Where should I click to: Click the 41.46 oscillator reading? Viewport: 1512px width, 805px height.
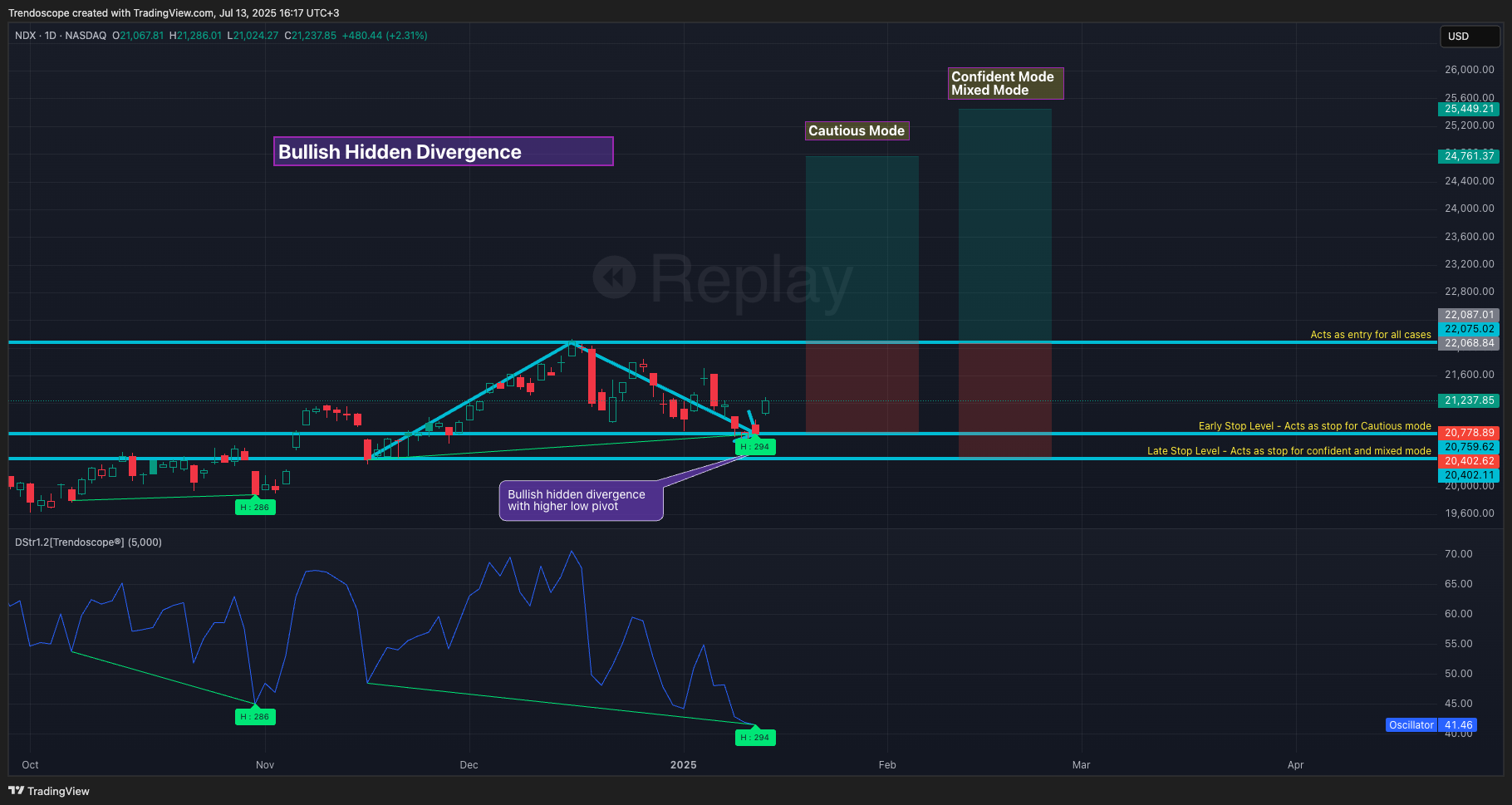coord(1458,725)
